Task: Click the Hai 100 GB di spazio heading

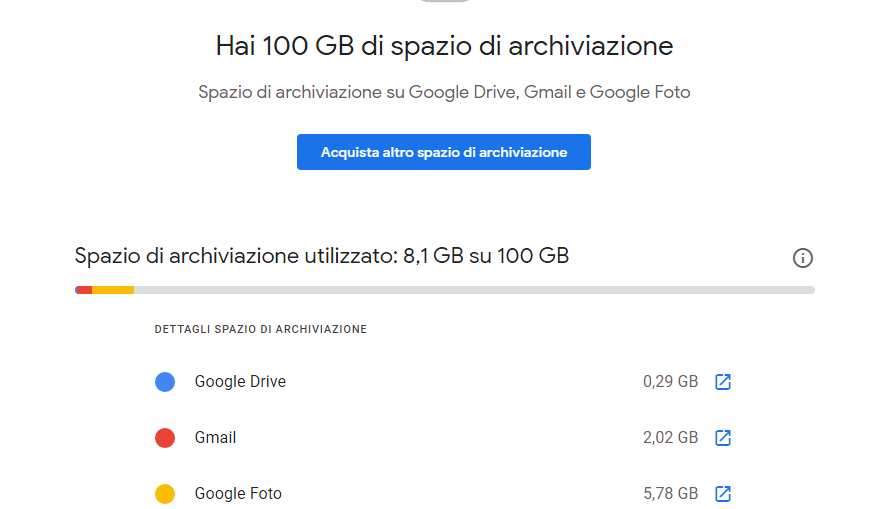Action: (x=444, y=46)
